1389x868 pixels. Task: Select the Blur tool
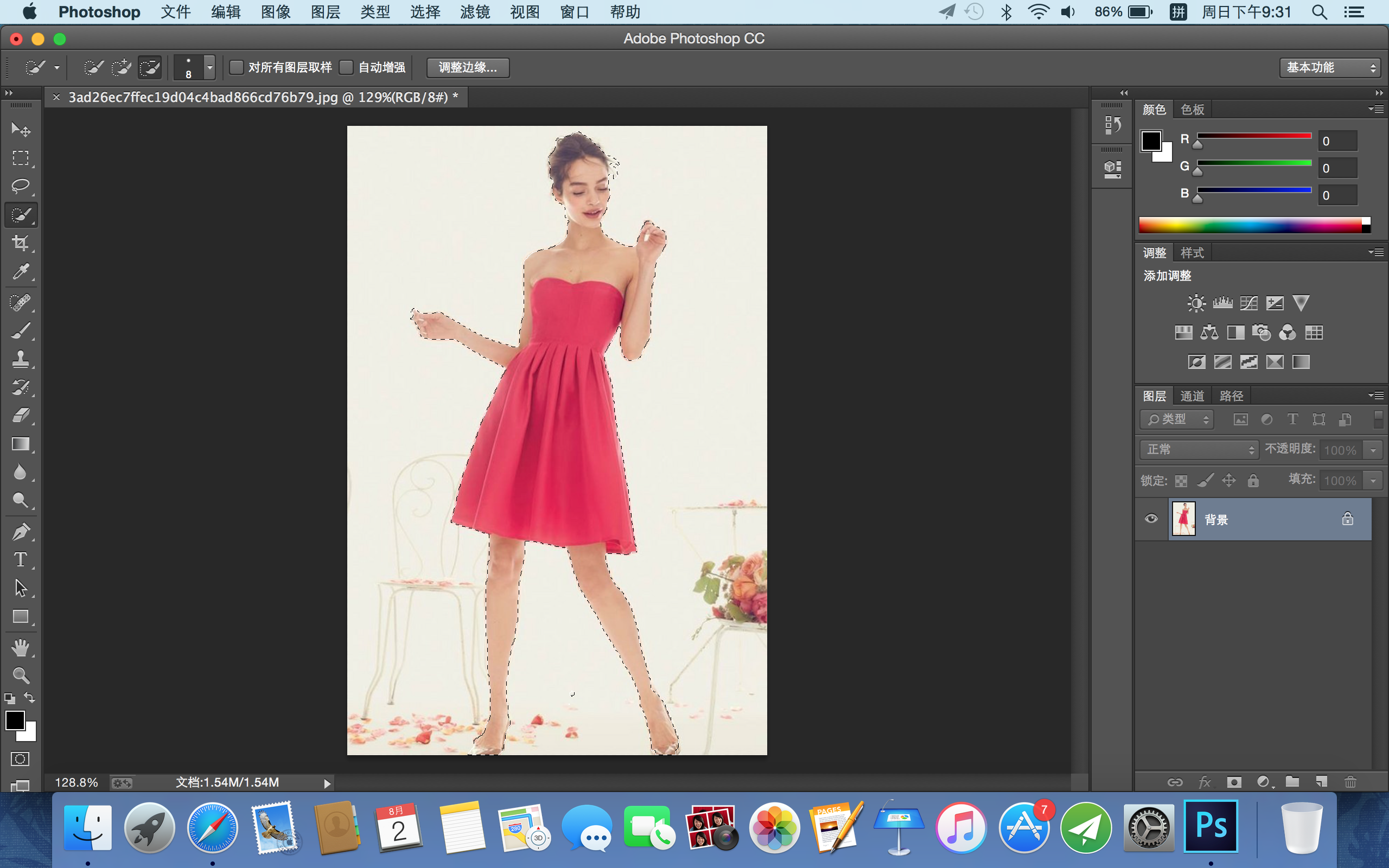pyautogui.click(x=21, y=472)
